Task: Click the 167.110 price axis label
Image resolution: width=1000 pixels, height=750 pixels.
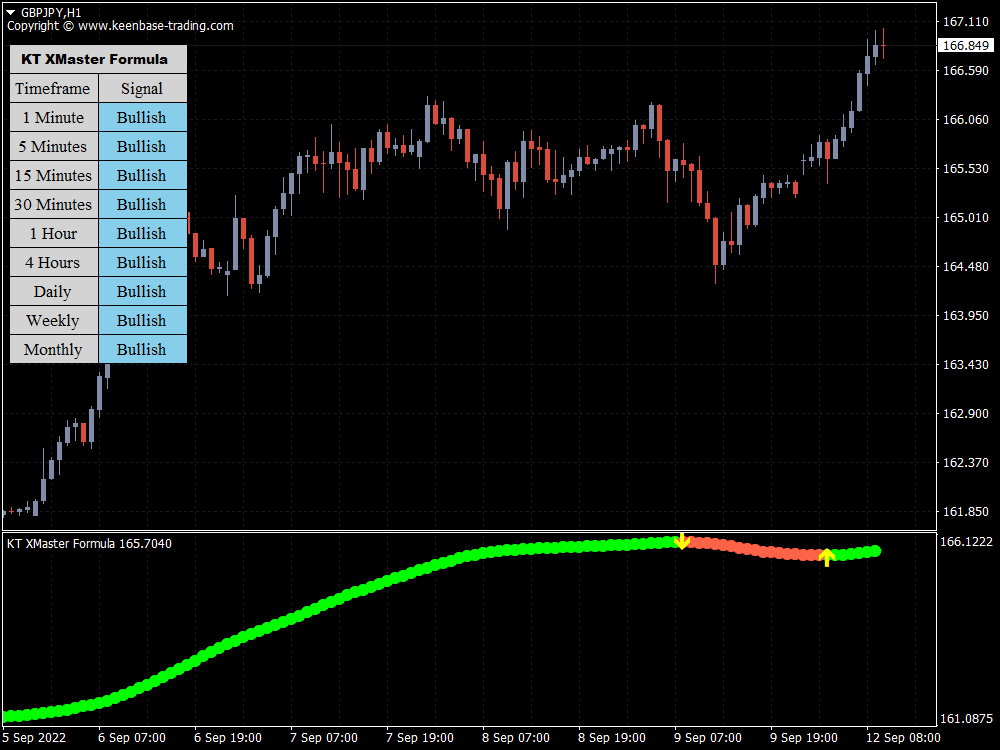Action: 966,22
